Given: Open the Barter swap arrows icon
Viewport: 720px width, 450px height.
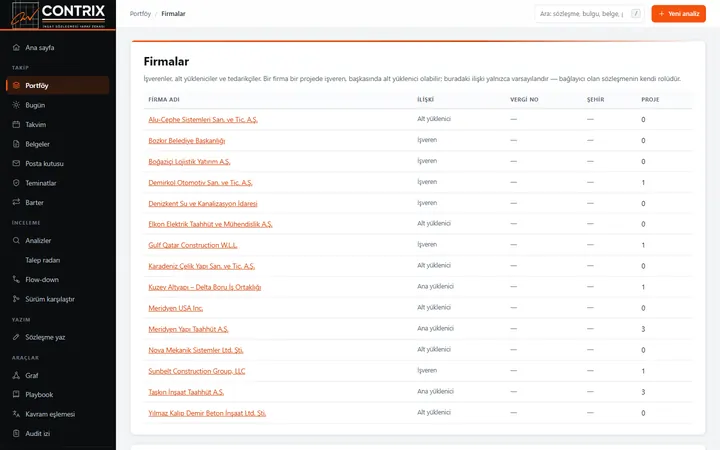Looking at the screenshot, I should [x=16, y=202].
